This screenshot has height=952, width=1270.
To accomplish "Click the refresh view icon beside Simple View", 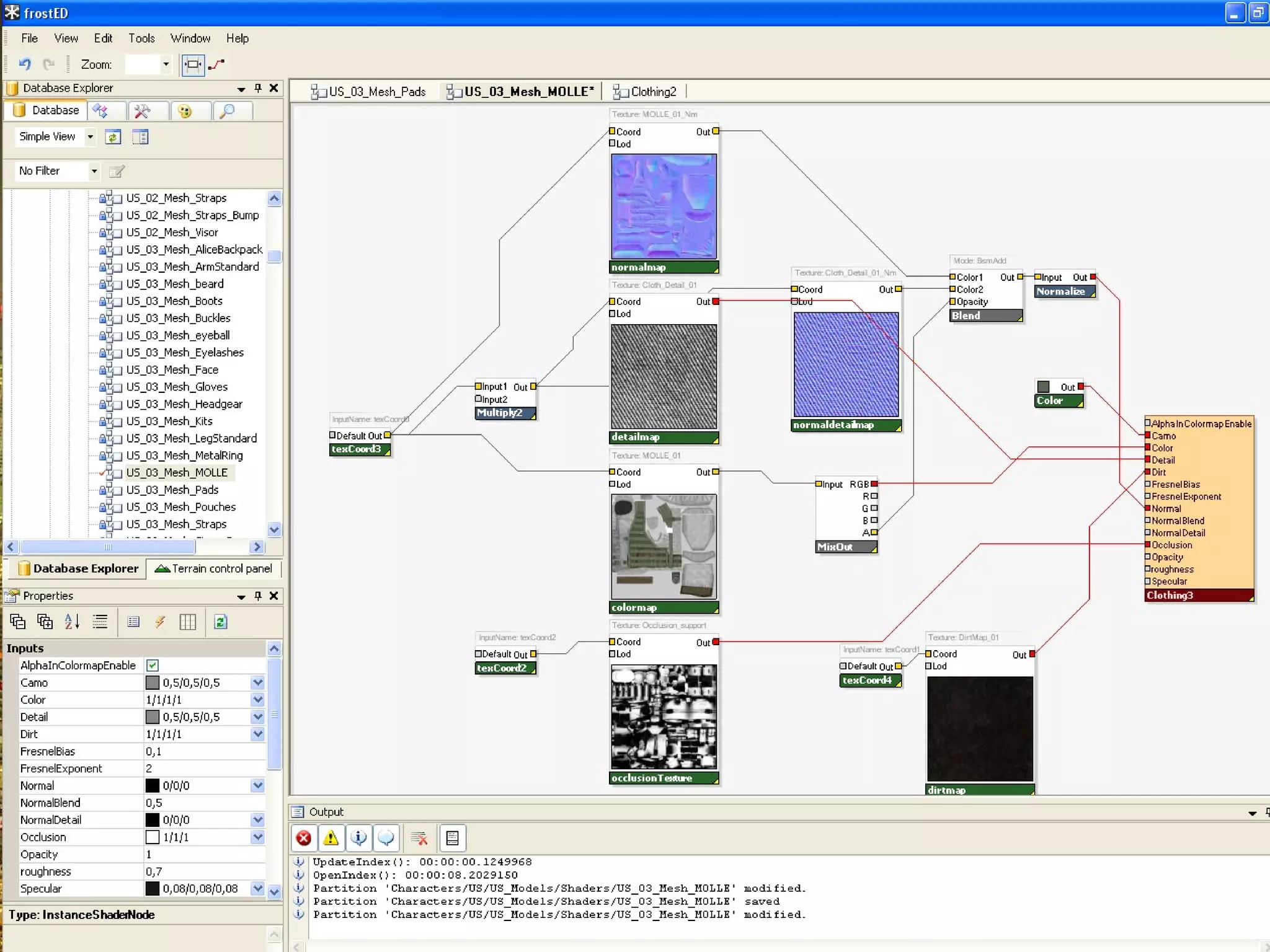I will [x=113, y=137].
